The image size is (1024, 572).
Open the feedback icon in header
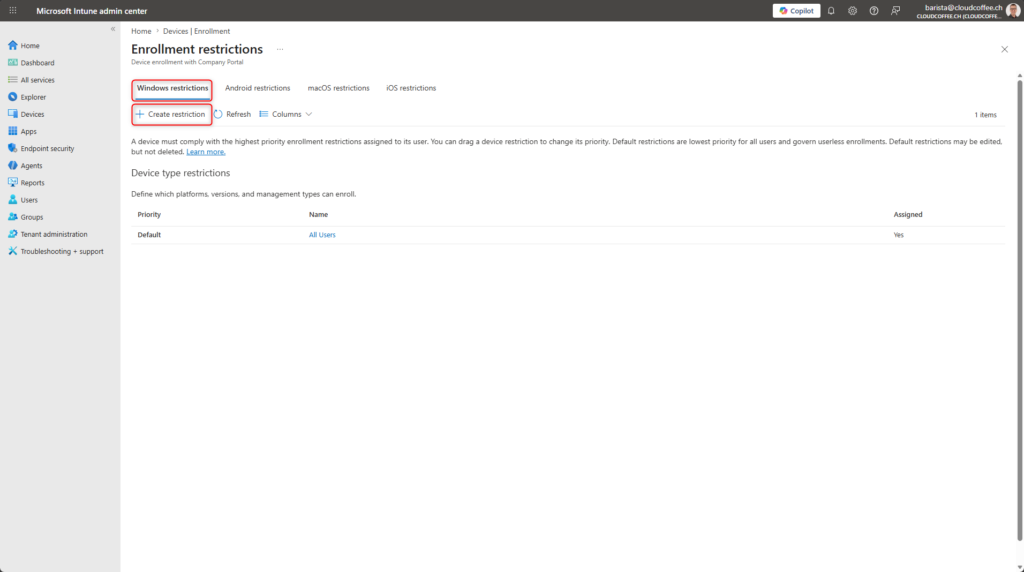895,10
